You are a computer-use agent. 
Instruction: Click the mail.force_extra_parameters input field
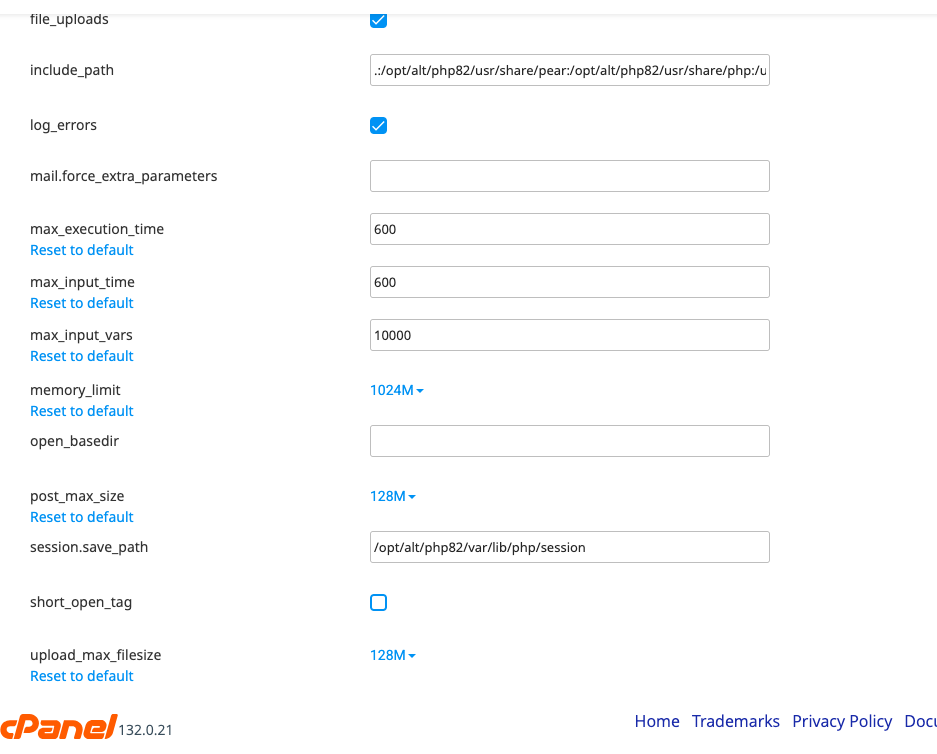(569, 176)
